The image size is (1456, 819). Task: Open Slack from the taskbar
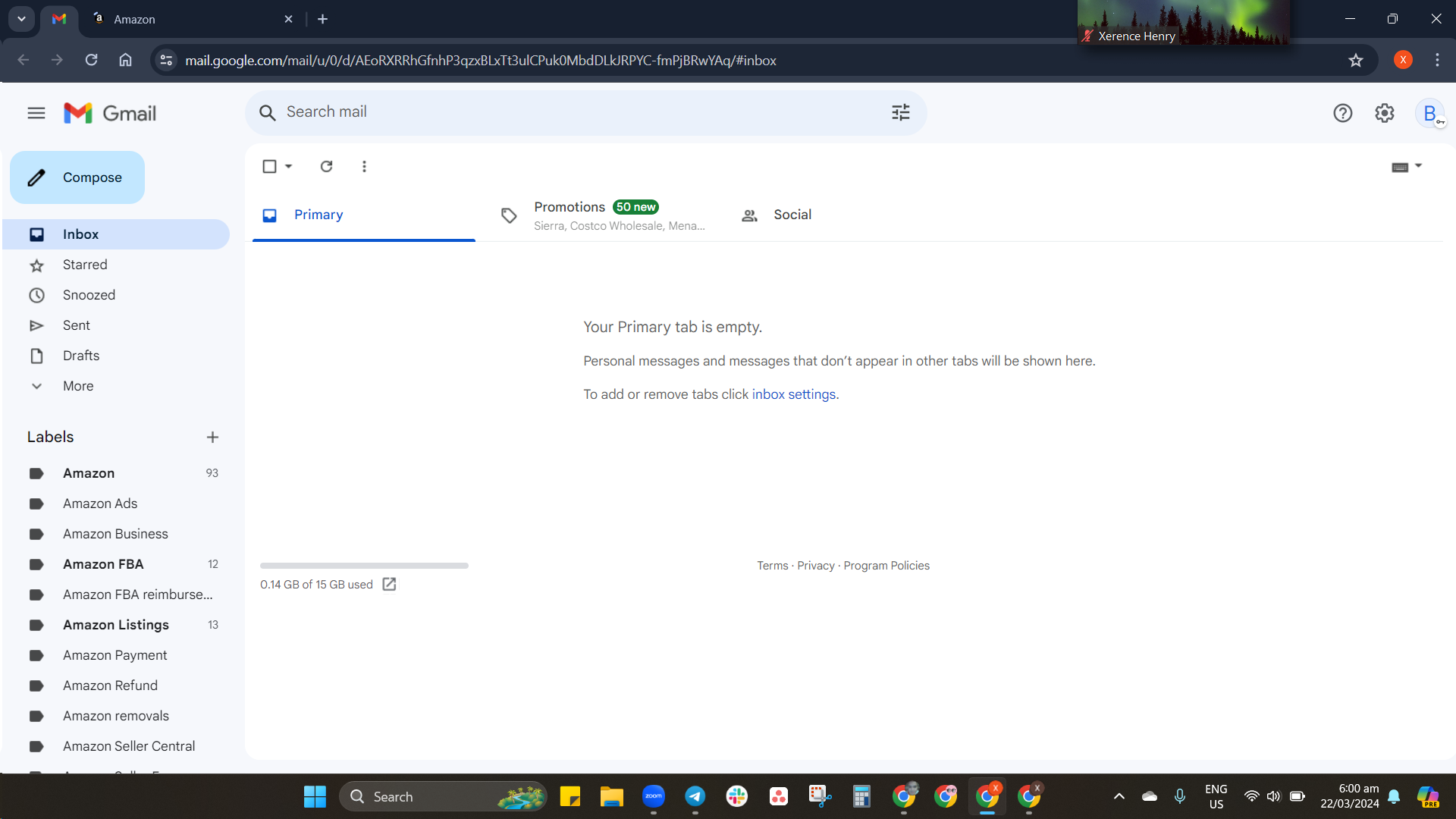[737, 796]
